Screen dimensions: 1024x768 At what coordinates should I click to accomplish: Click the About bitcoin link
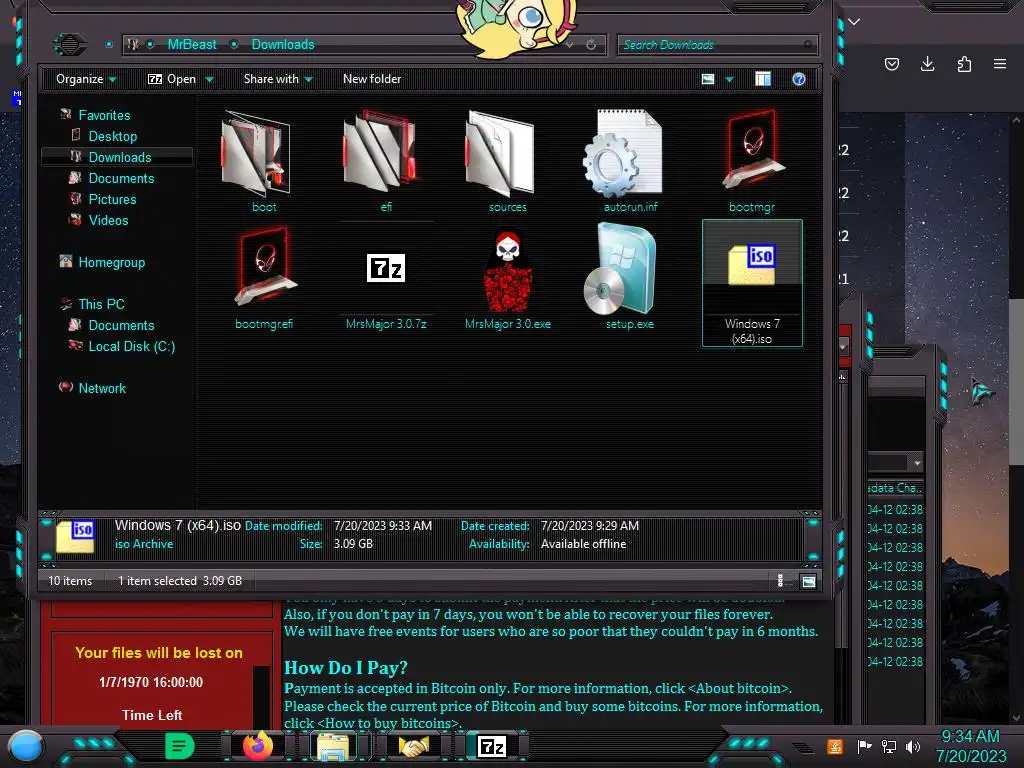pyautogui.click(x=739, y=688)
